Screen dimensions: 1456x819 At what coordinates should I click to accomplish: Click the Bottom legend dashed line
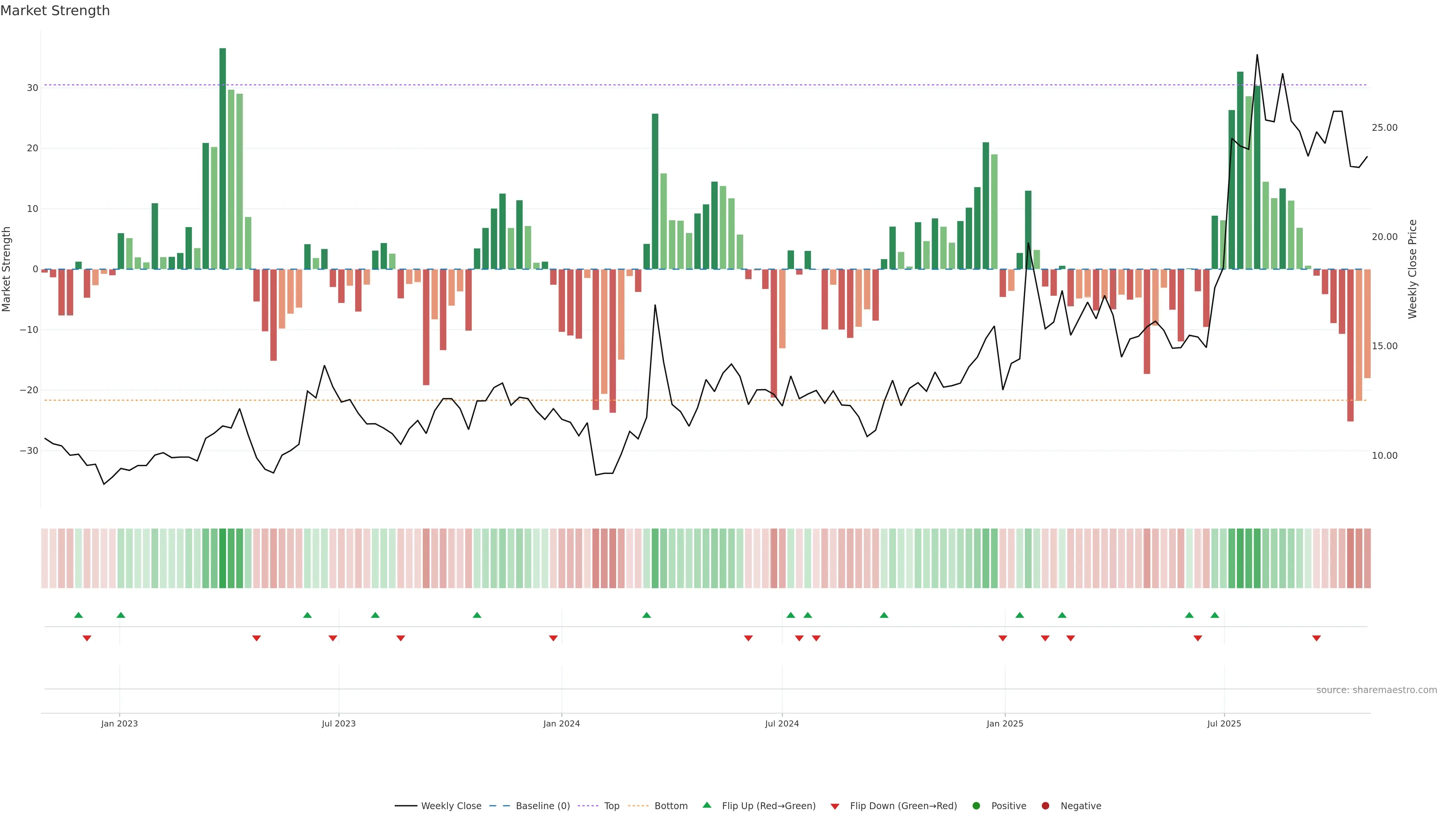pyautogui.click(x=638, y=806)
